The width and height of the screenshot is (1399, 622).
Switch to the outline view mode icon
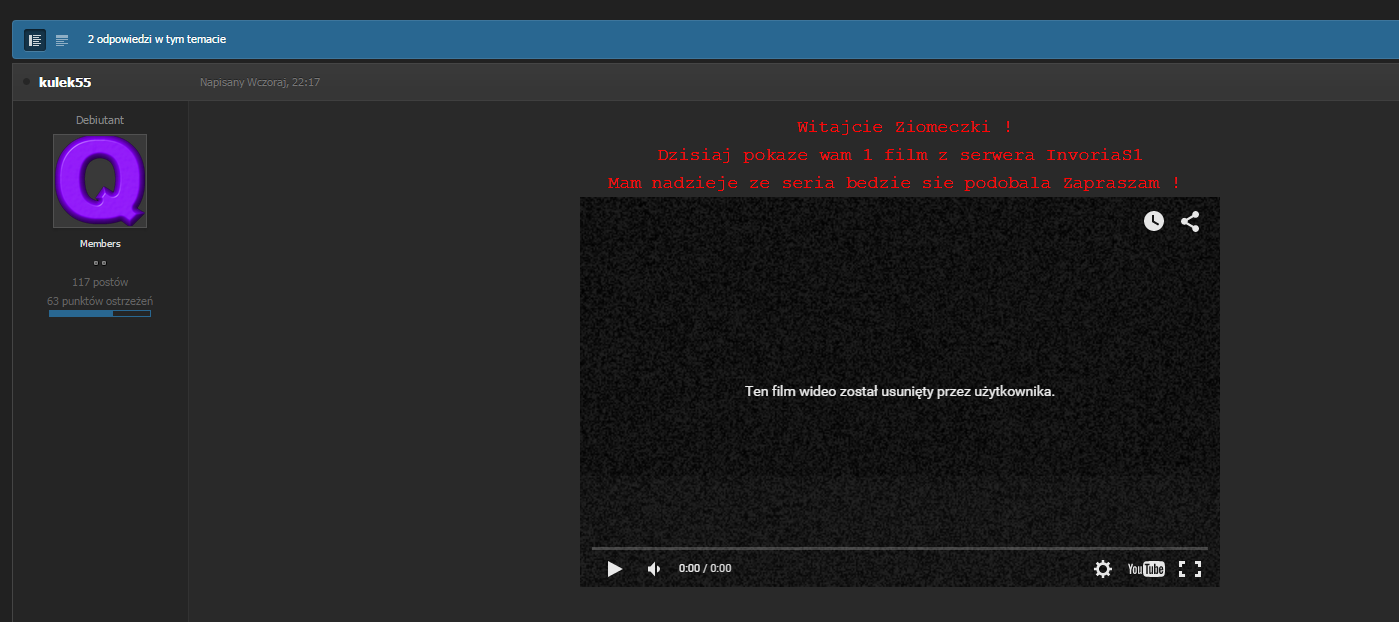pos(62,40)
